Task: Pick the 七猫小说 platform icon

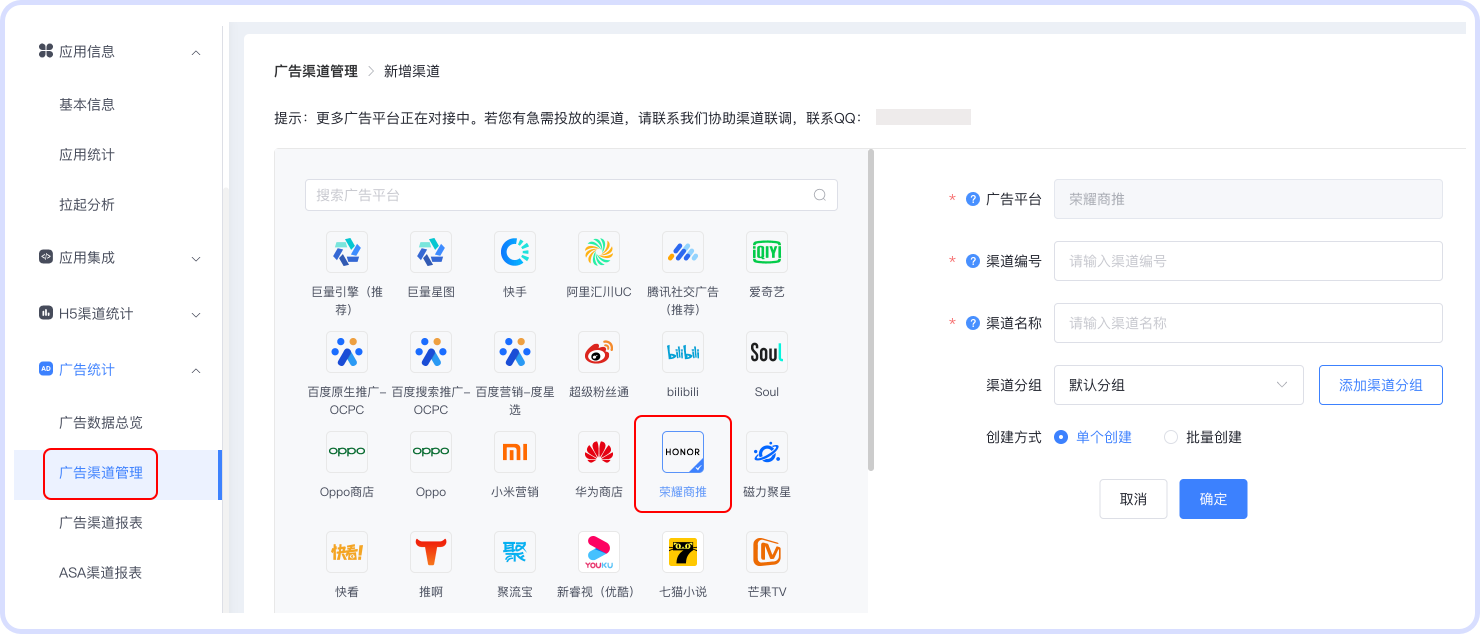Action: 683,552
